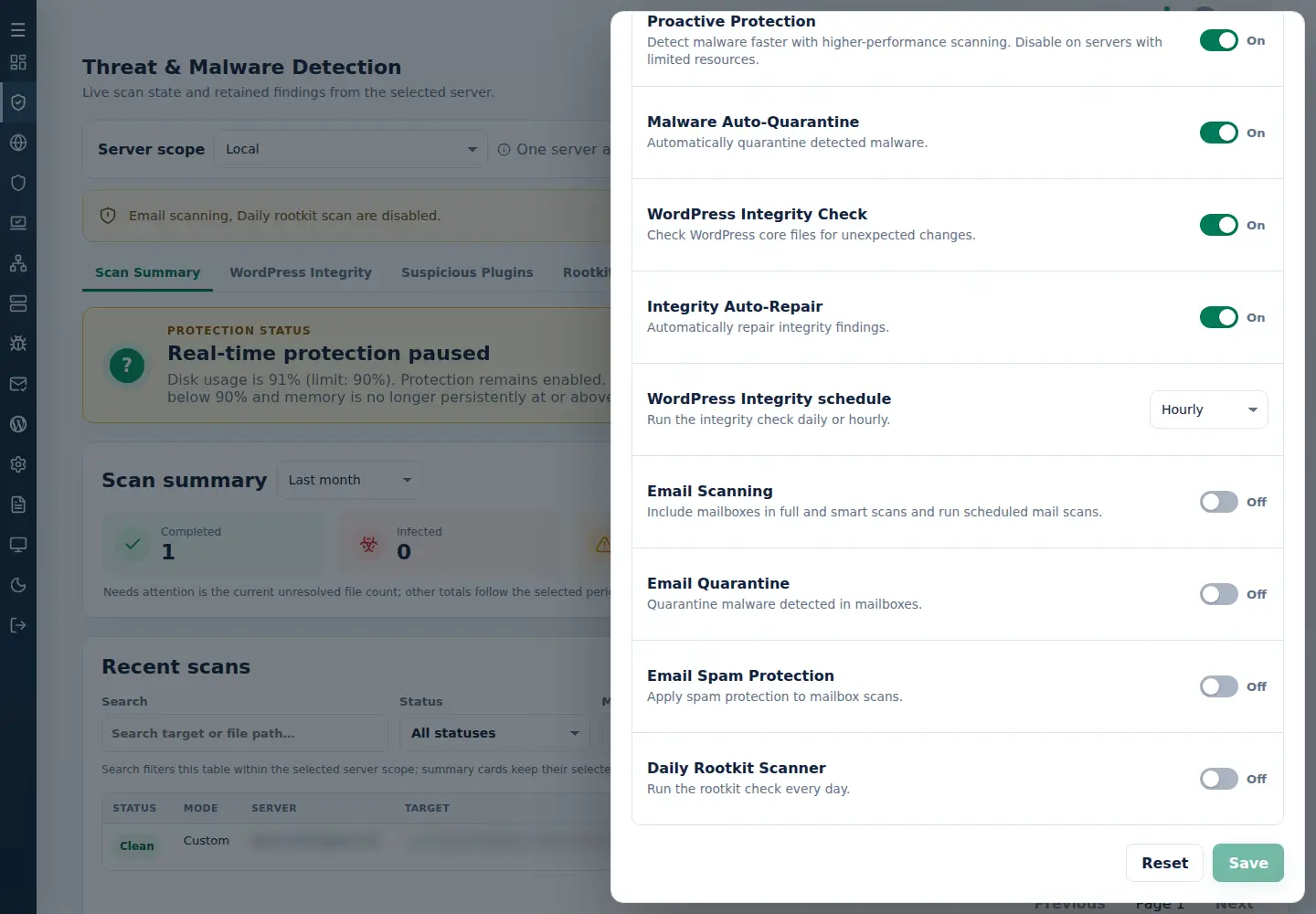Enable Daily Rootkit Scanner toggle
1316x914 pixels.
[1218, 779]
